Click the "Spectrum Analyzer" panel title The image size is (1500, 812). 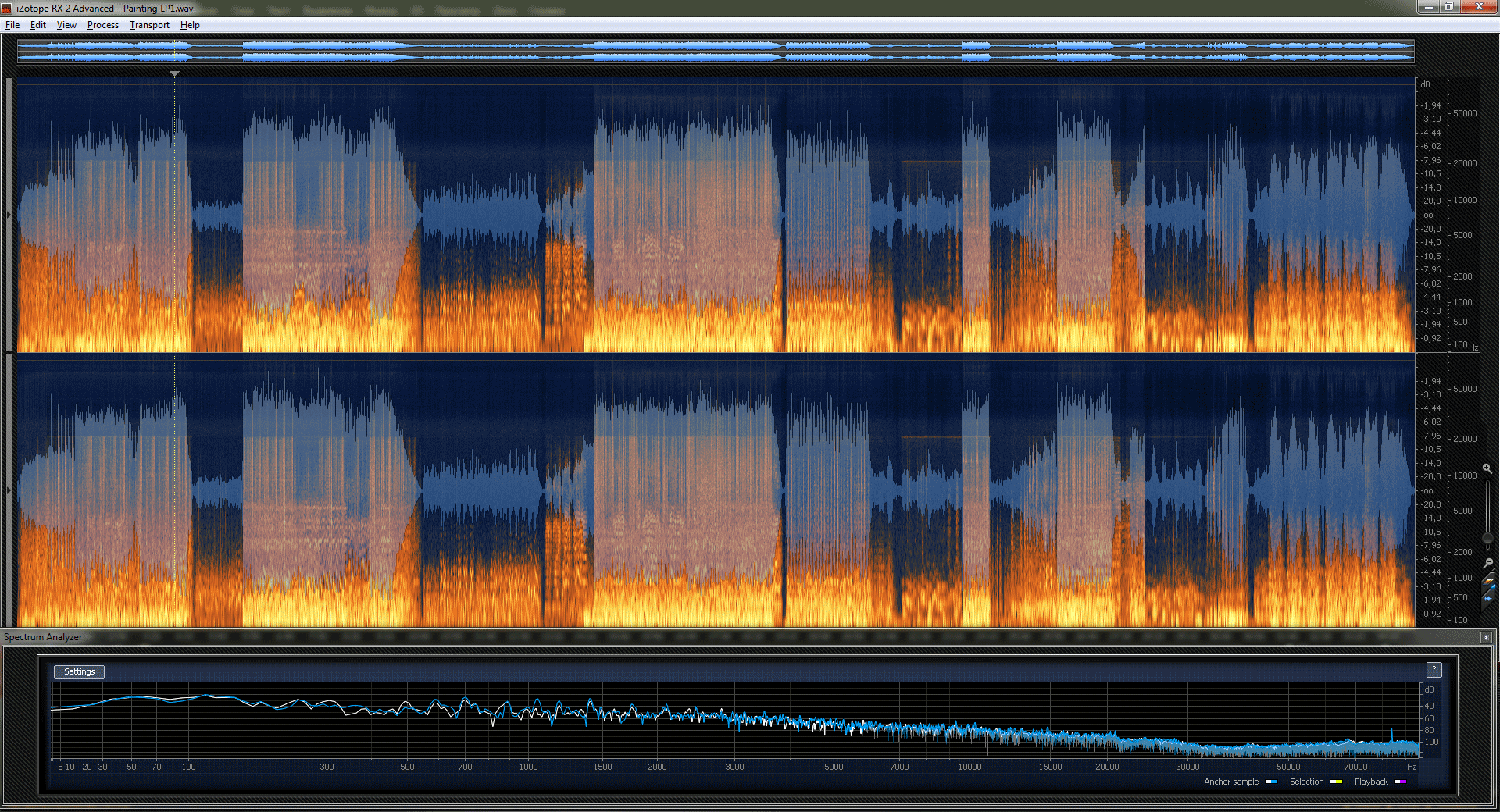43,637
